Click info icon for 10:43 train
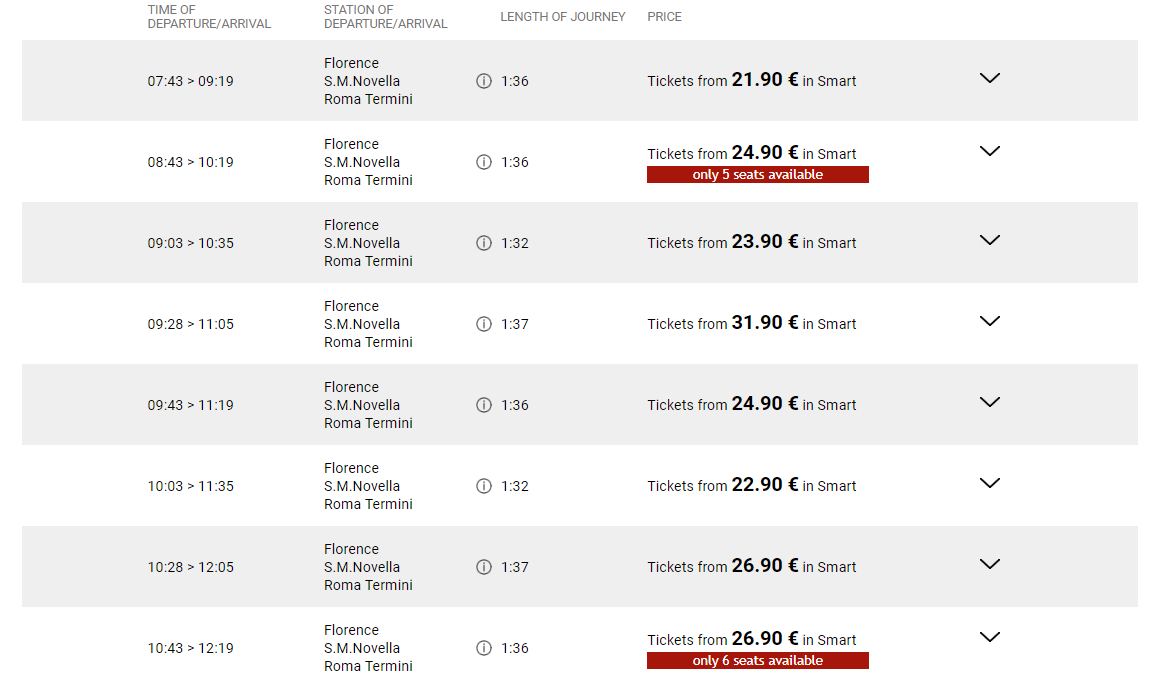 [x=484, y=648]
